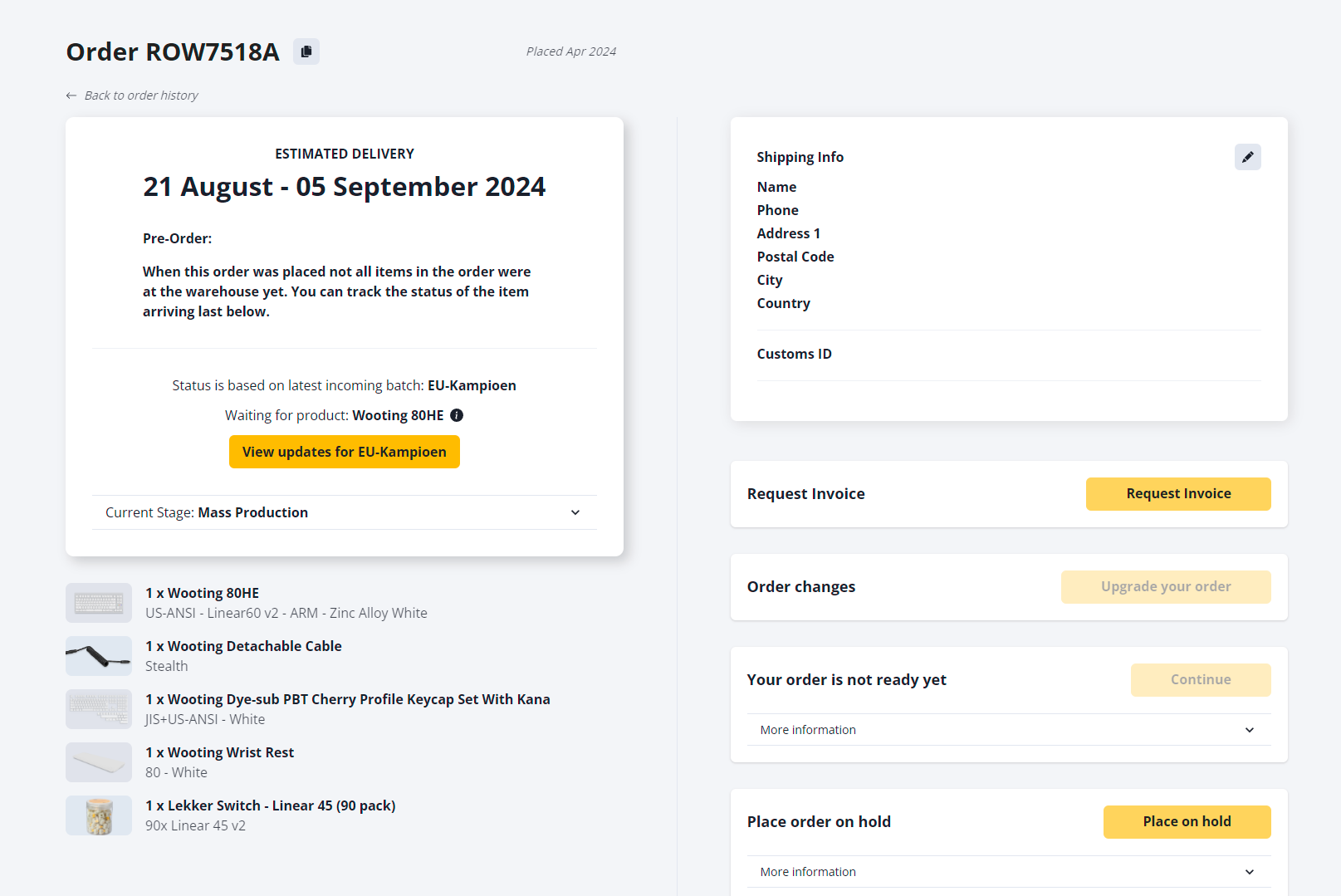Click Upgrade your order button
Viewport: 1341px width, 896px height.
click(x=1165, y=587)
